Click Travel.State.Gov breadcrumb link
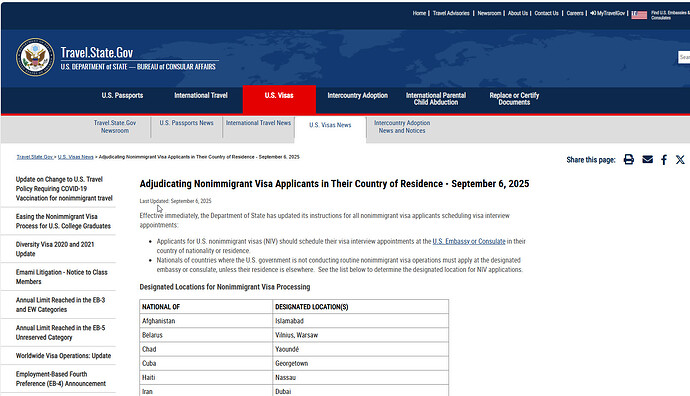This screenshot has height=396, width=690. click(35, 157)
